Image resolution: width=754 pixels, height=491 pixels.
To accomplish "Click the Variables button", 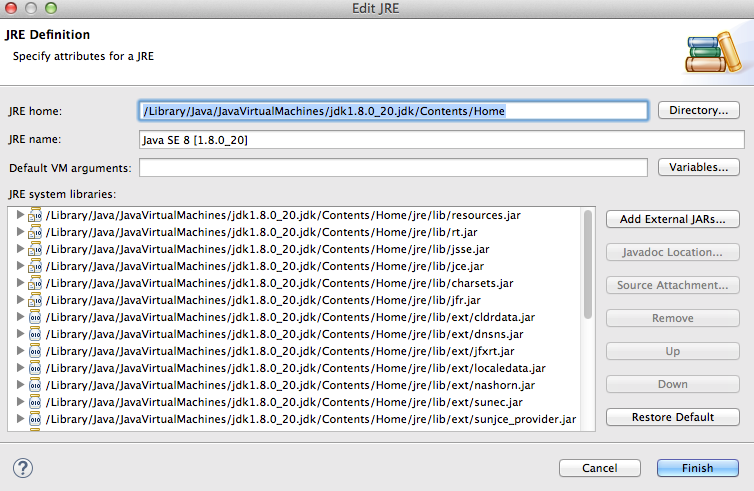I will [699, 167].
